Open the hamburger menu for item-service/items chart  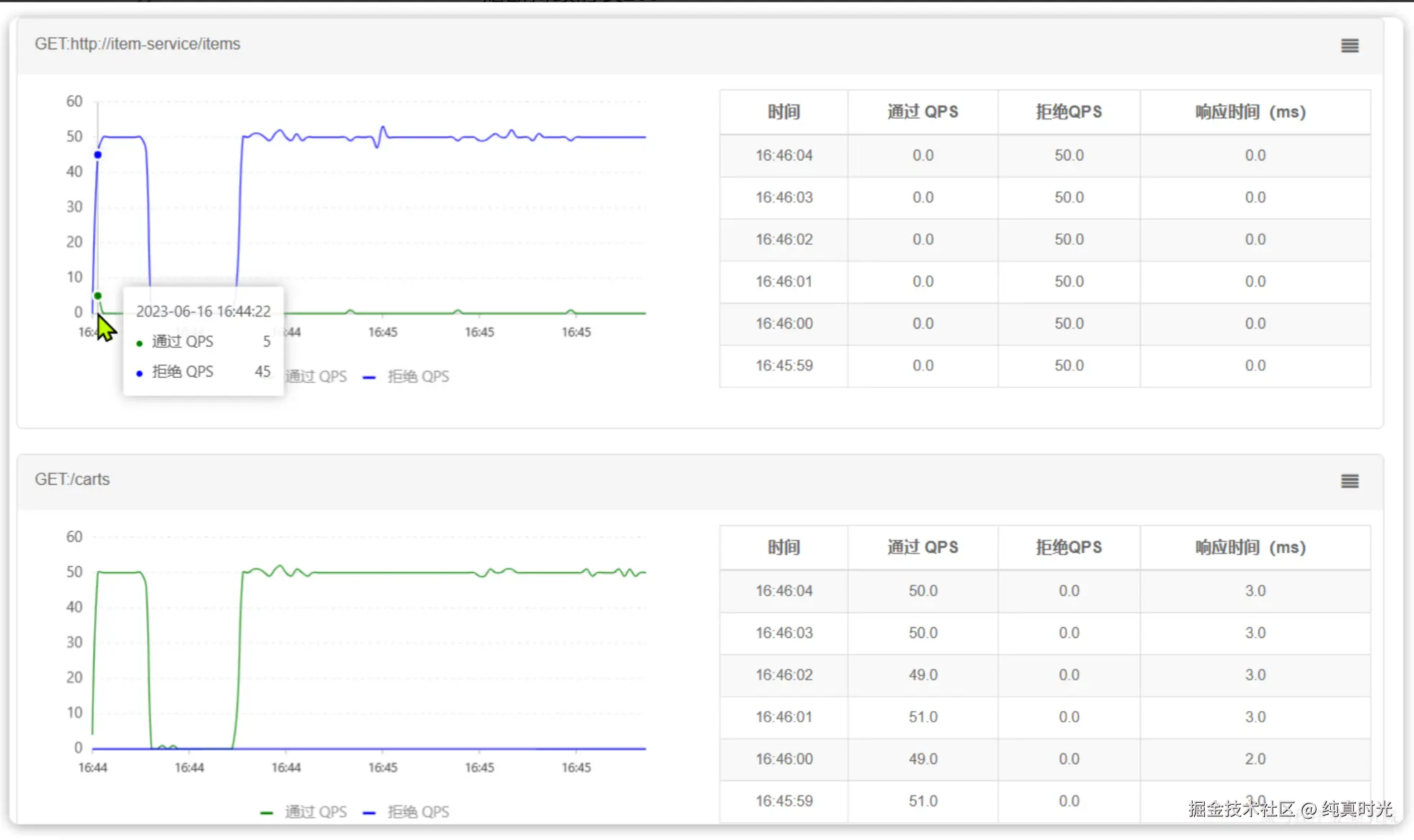[x=1350, y=46]
